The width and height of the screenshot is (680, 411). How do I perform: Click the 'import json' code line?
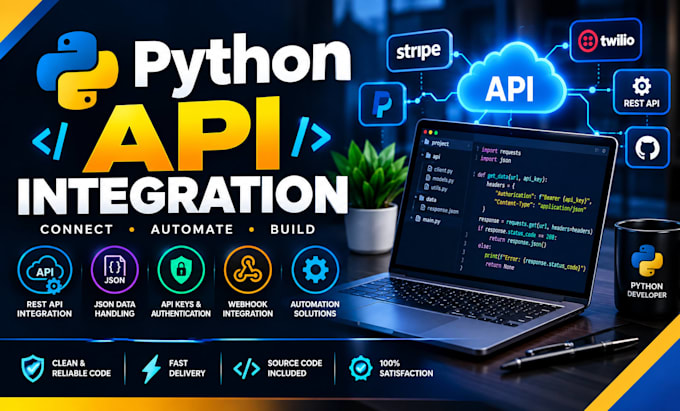pyautogui.click(x=495, y=160)
